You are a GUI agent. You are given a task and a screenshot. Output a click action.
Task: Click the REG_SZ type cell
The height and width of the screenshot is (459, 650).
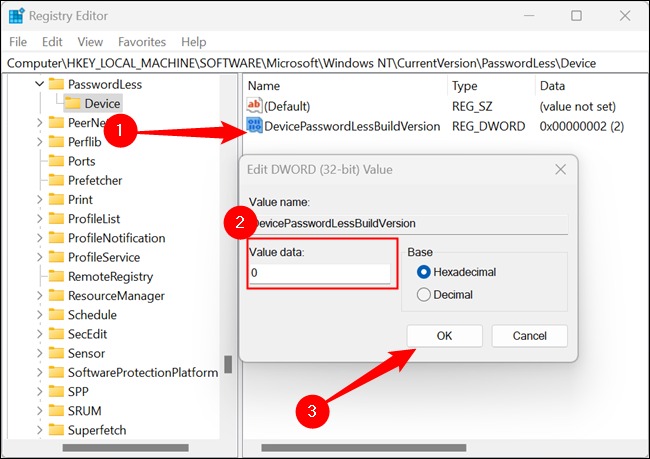pyautogui.click(x=472, y=107)
